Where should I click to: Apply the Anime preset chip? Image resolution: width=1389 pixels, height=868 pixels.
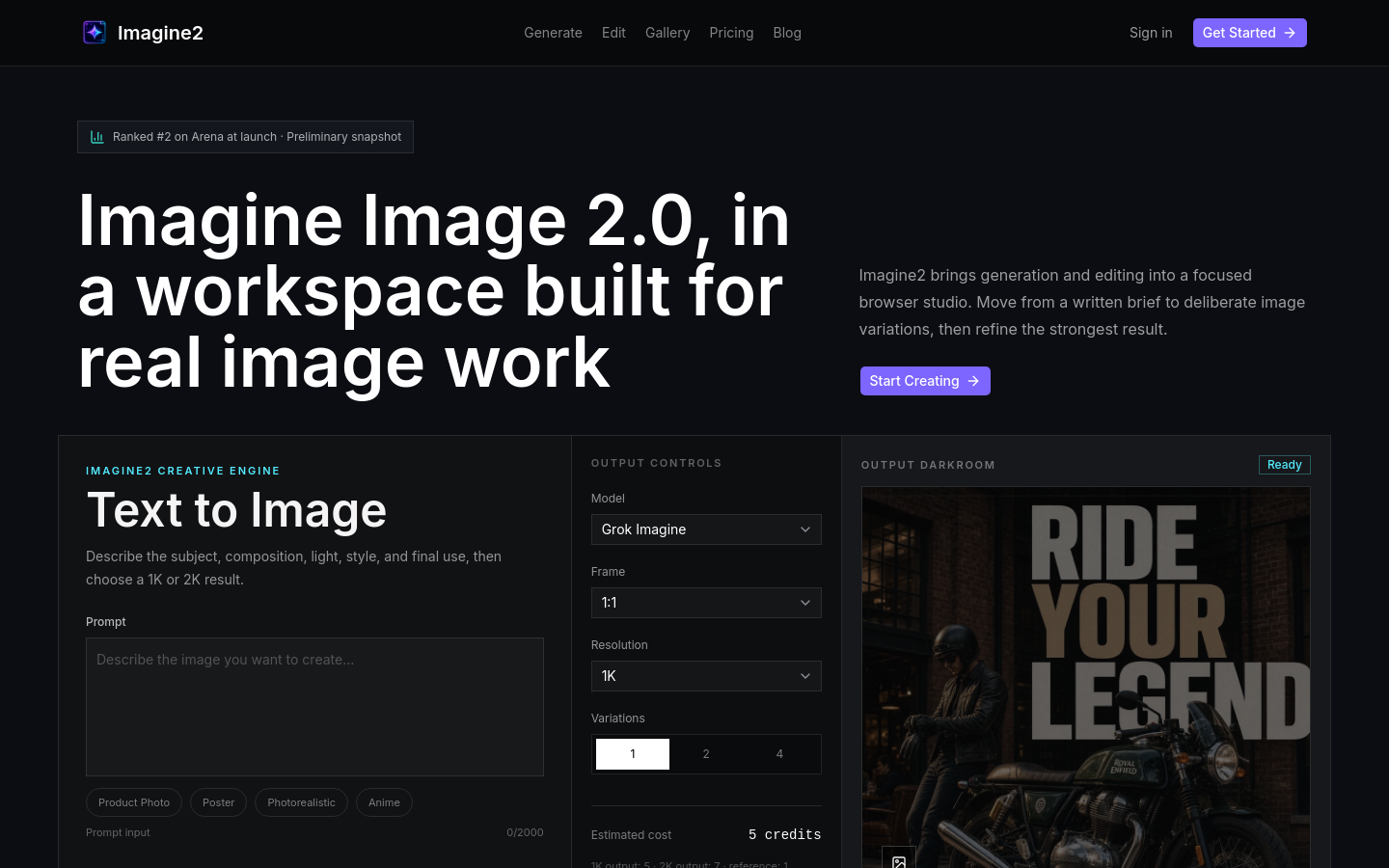(384, 802)
